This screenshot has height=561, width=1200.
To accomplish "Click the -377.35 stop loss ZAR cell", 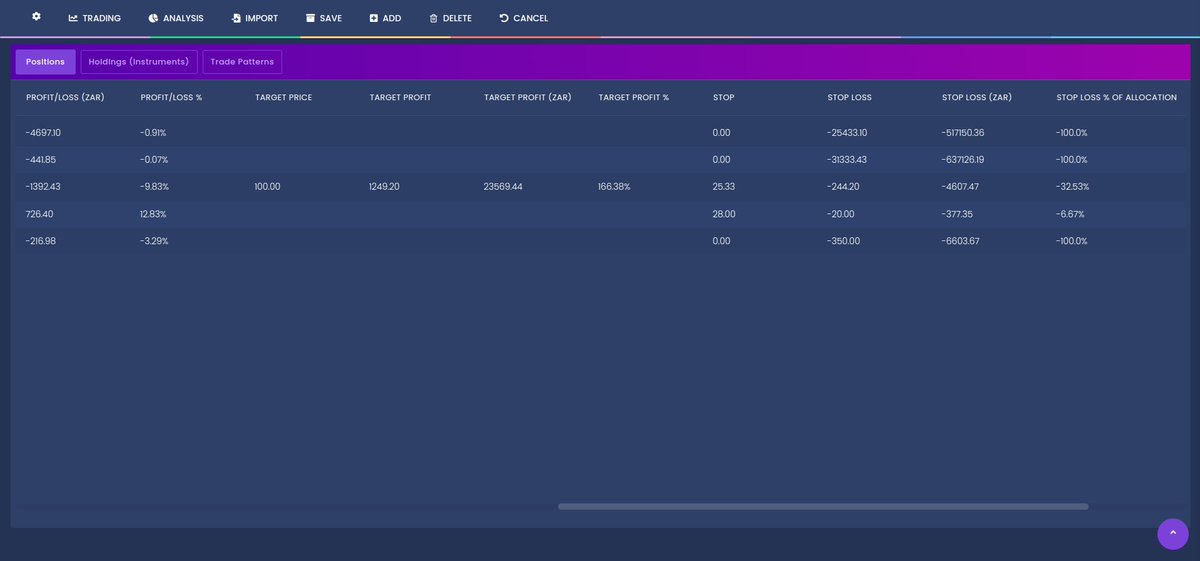I will tap(957, 214).
